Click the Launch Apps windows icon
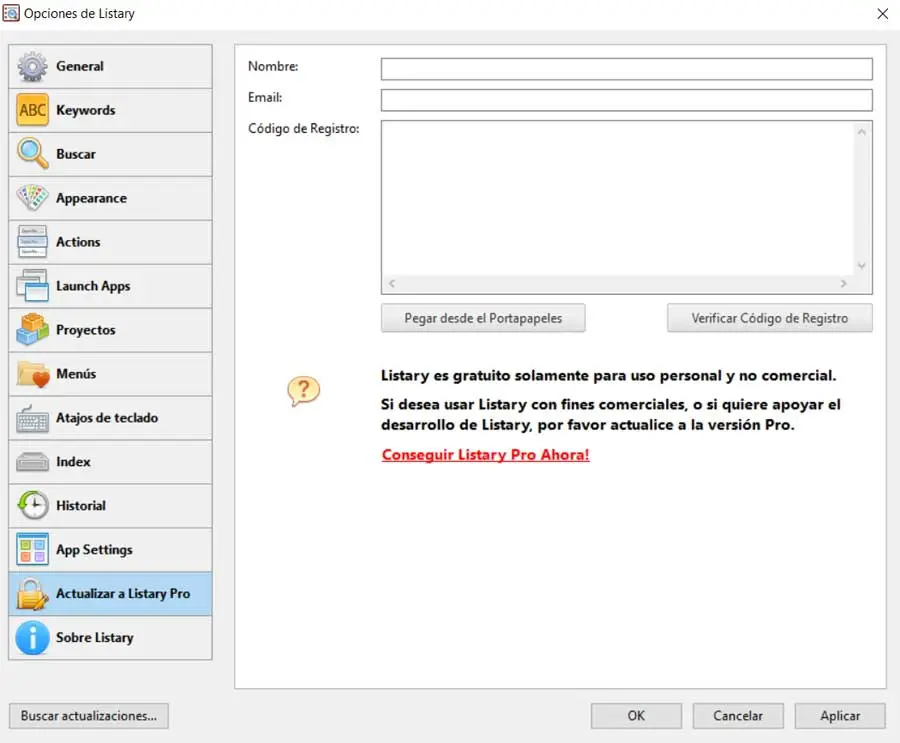Image resolution: width=900 pixels, height=743 pixels. pos(33,285)
